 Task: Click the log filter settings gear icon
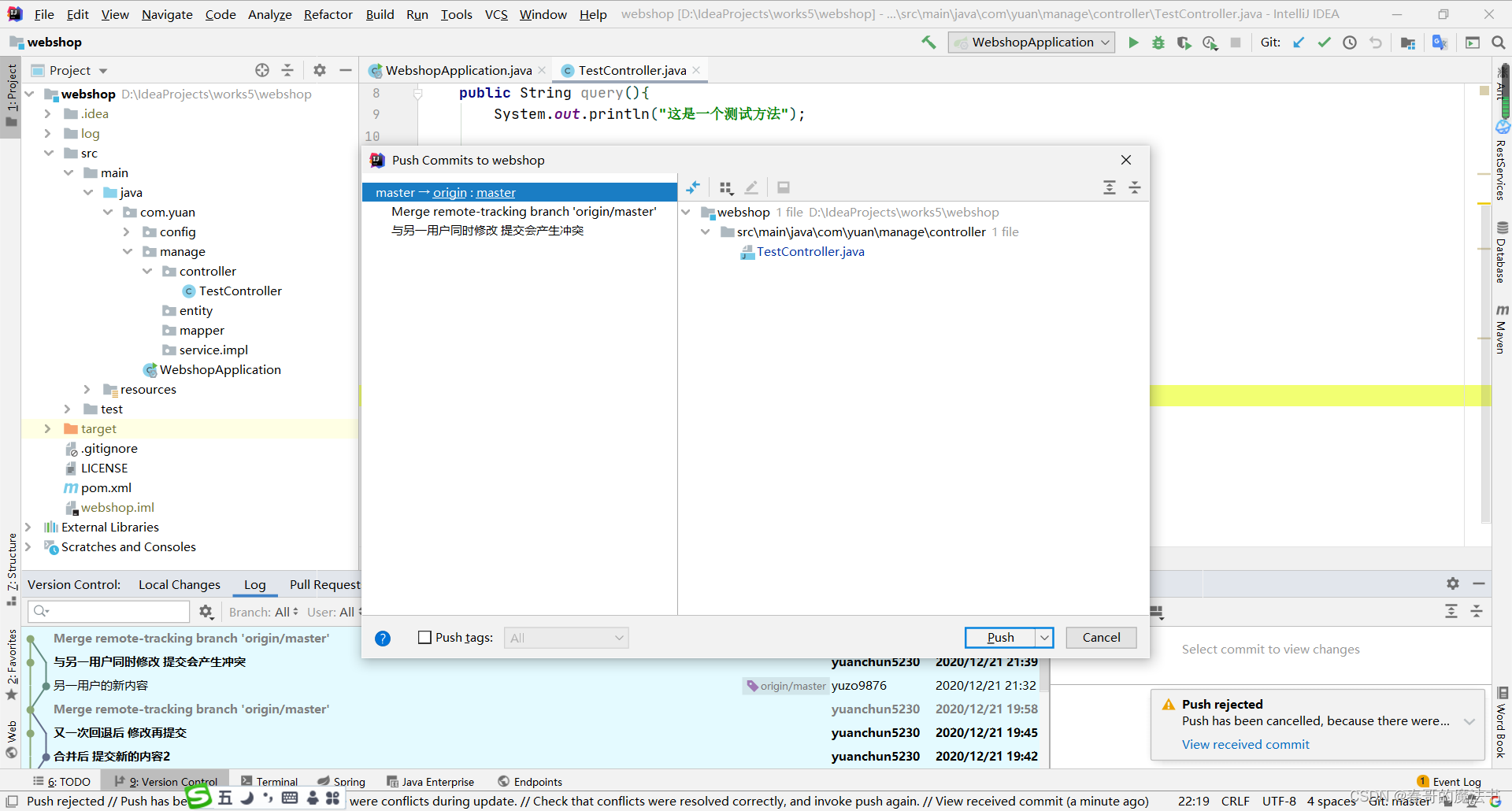point(206,612)
